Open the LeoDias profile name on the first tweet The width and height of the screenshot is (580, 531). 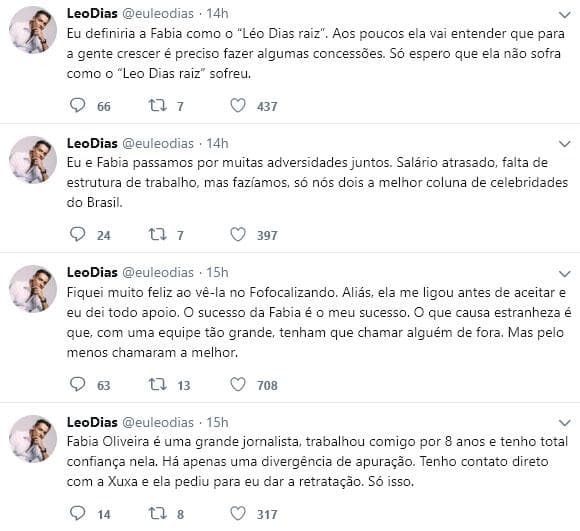click(x=92, y=13)
